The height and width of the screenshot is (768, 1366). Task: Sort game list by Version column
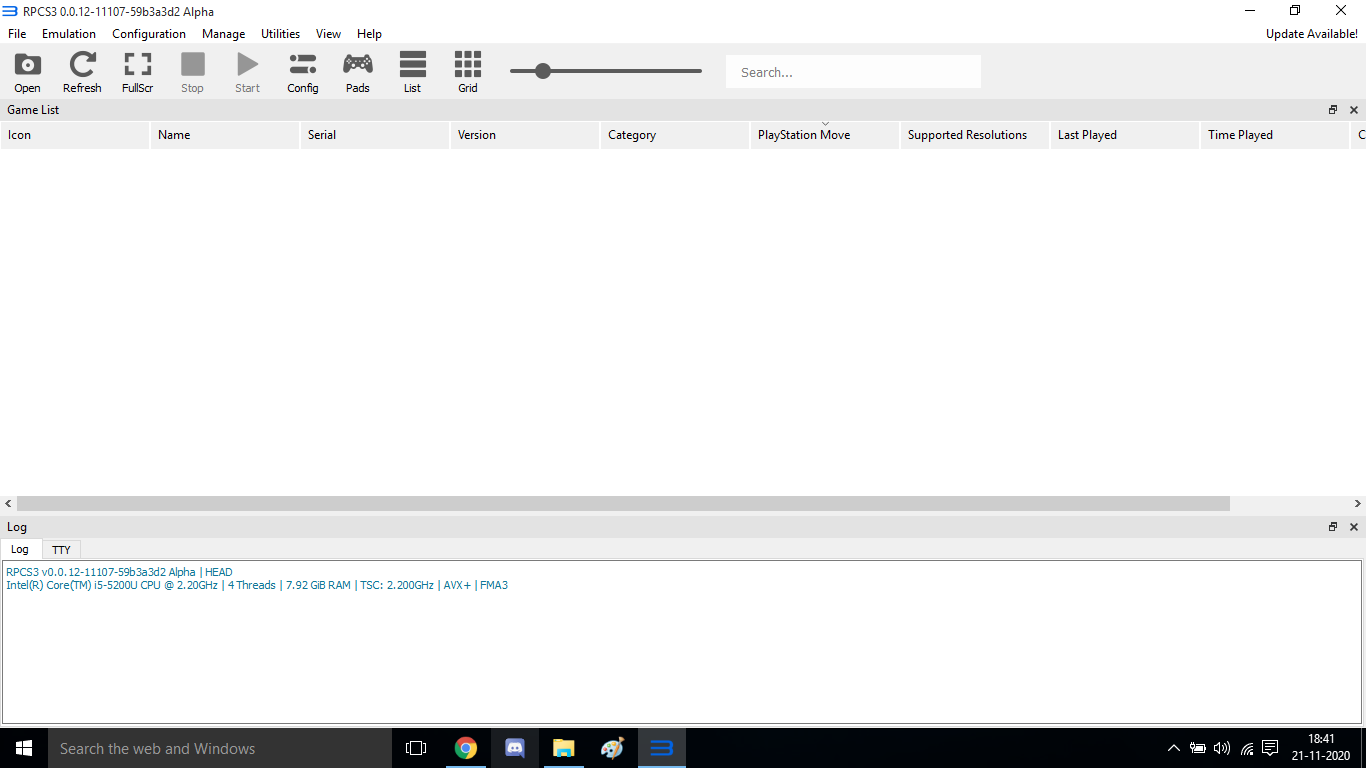(525, 135)
